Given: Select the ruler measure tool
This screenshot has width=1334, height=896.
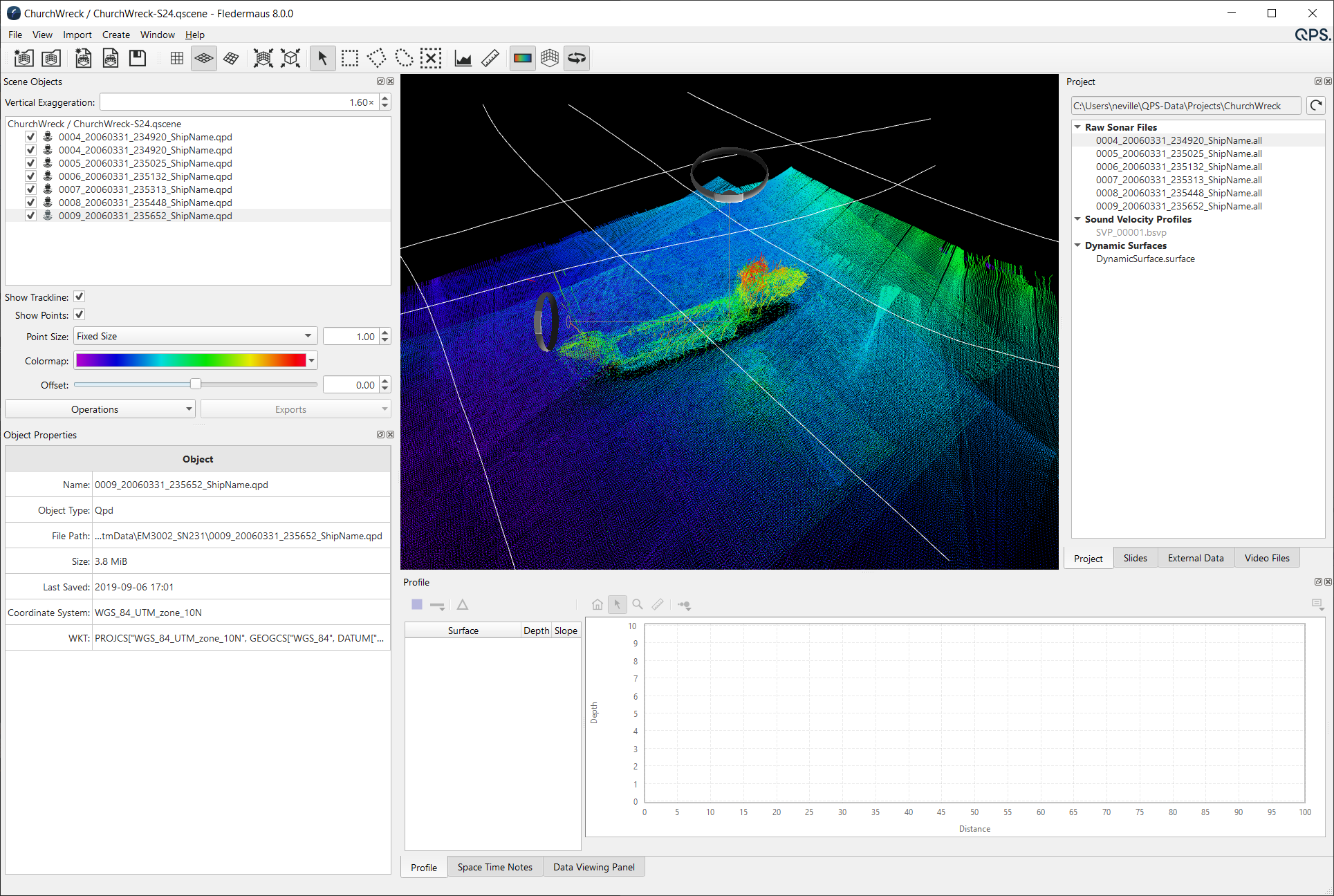Looking at the screenshot, I should coord(490,59).
